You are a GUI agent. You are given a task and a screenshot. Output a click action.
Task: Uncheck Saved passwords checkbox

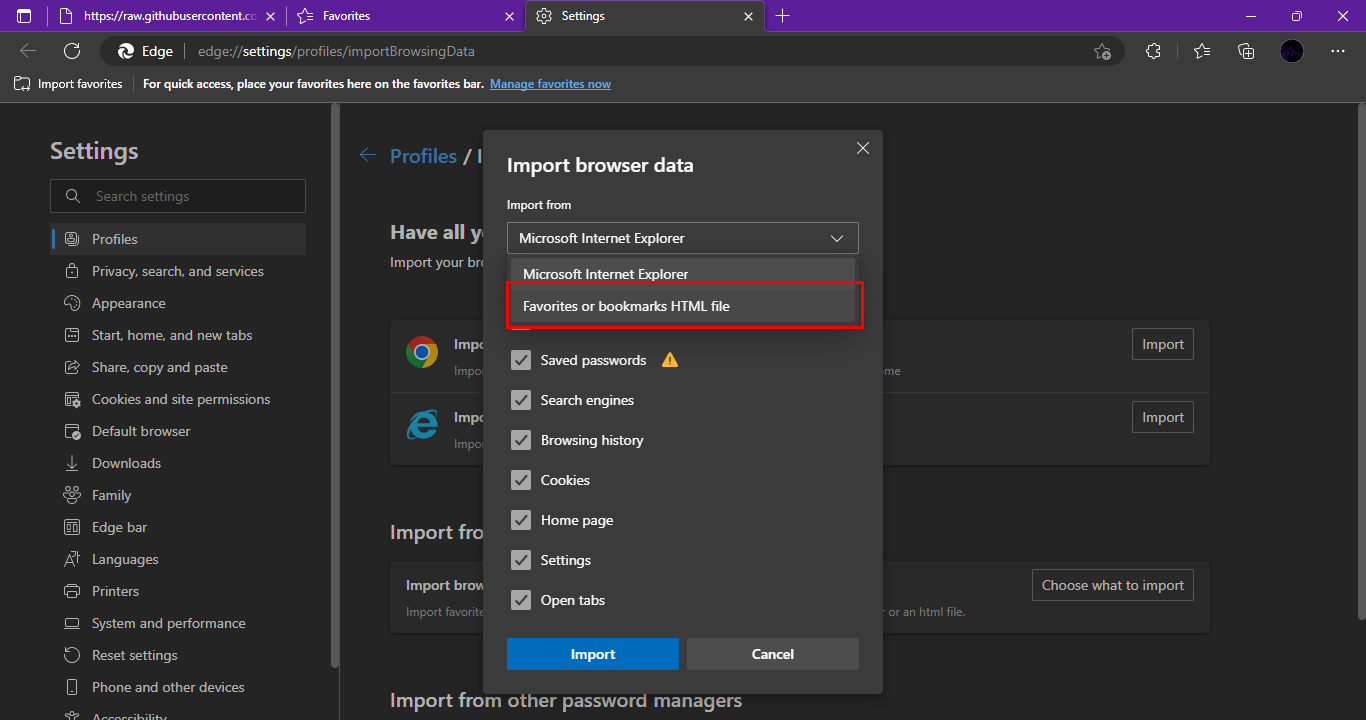click(521, 360)
